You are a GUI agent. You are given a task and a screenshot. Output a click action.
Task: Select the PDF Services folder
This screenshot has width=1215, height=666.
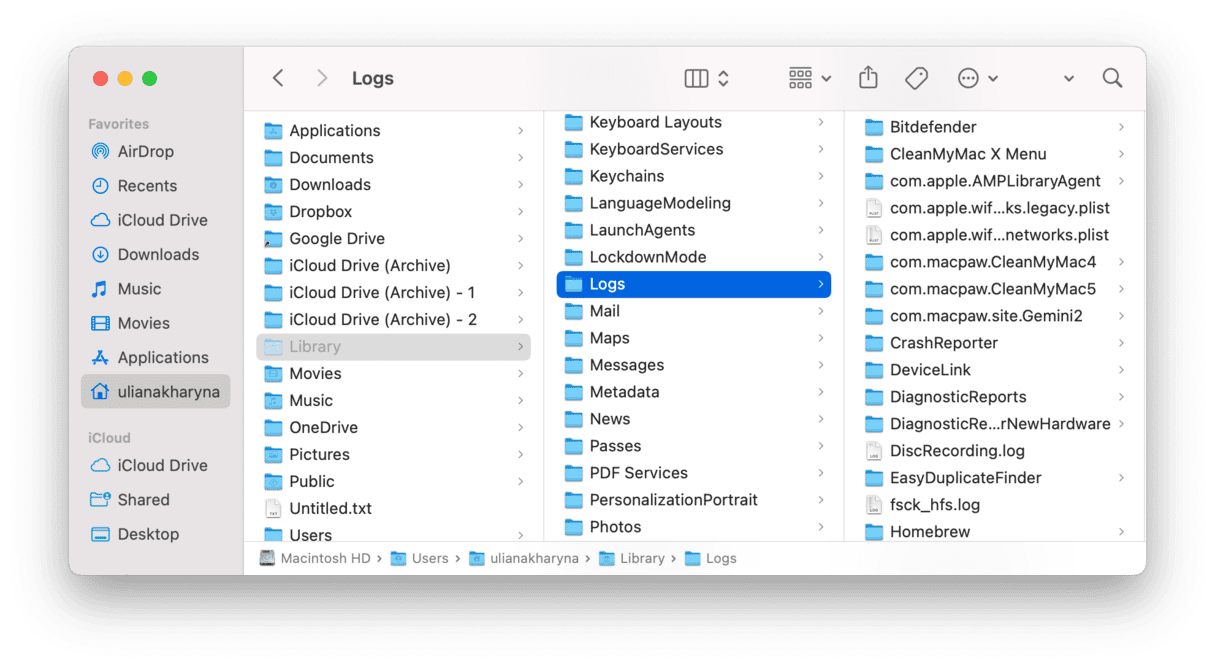pos(694,473)
